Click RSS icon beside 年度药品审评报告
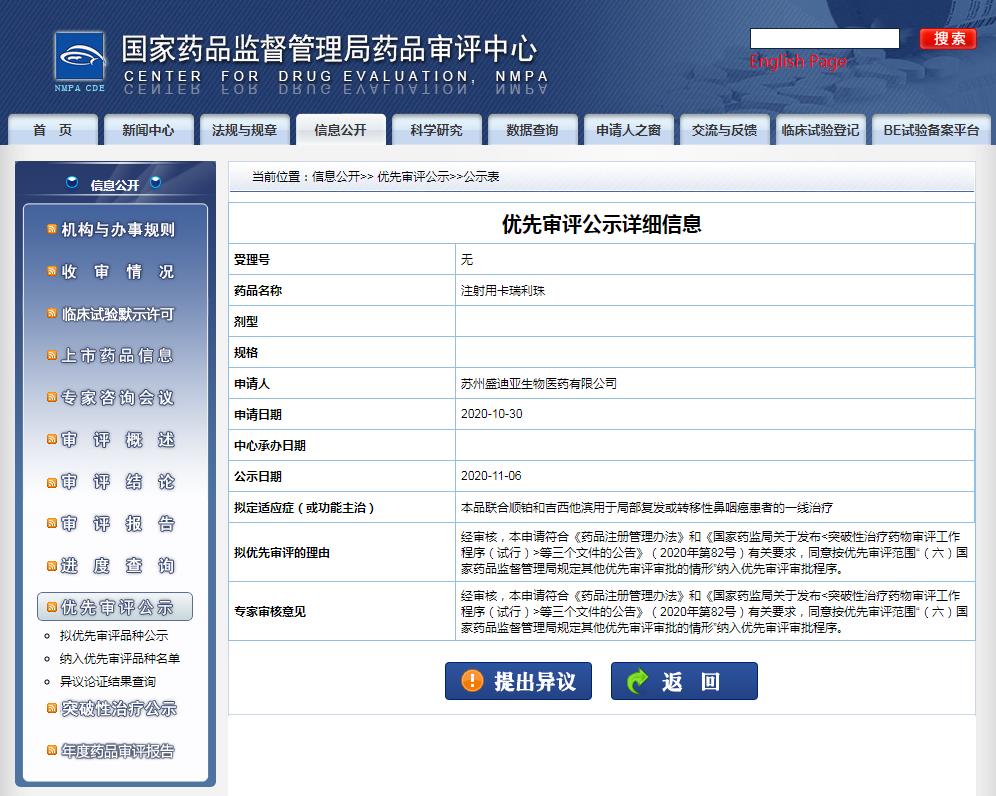The image size is (996, 796). [52, 750]
